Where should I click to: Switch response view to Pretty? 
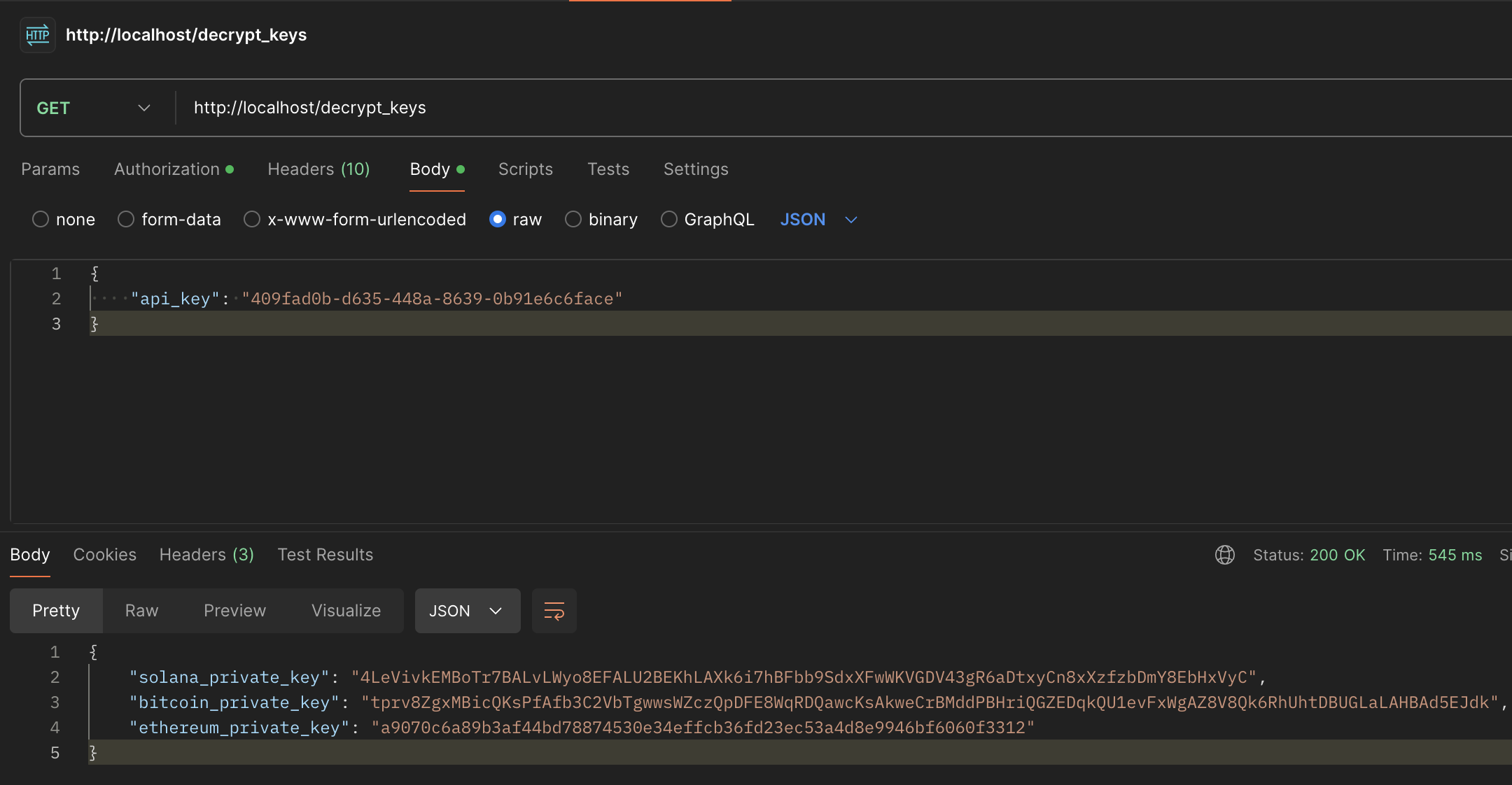[x=56, y=611]
